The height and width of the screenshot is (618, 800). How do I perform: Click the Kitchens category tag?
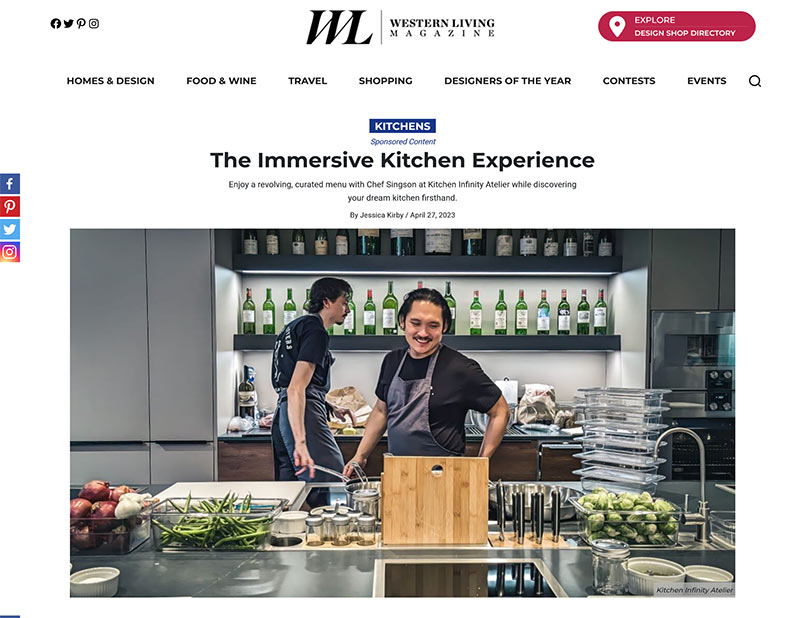tap(402, 126)
